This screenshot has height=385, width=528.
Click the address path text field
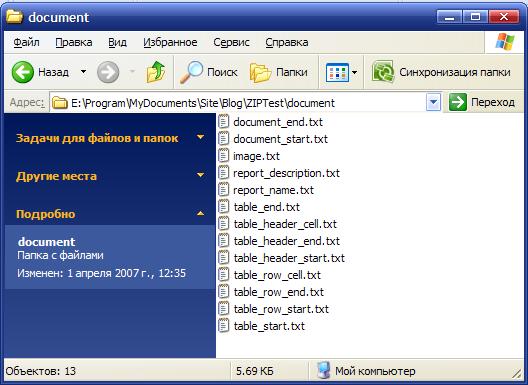pyautogui.click(x=239, y=102)
